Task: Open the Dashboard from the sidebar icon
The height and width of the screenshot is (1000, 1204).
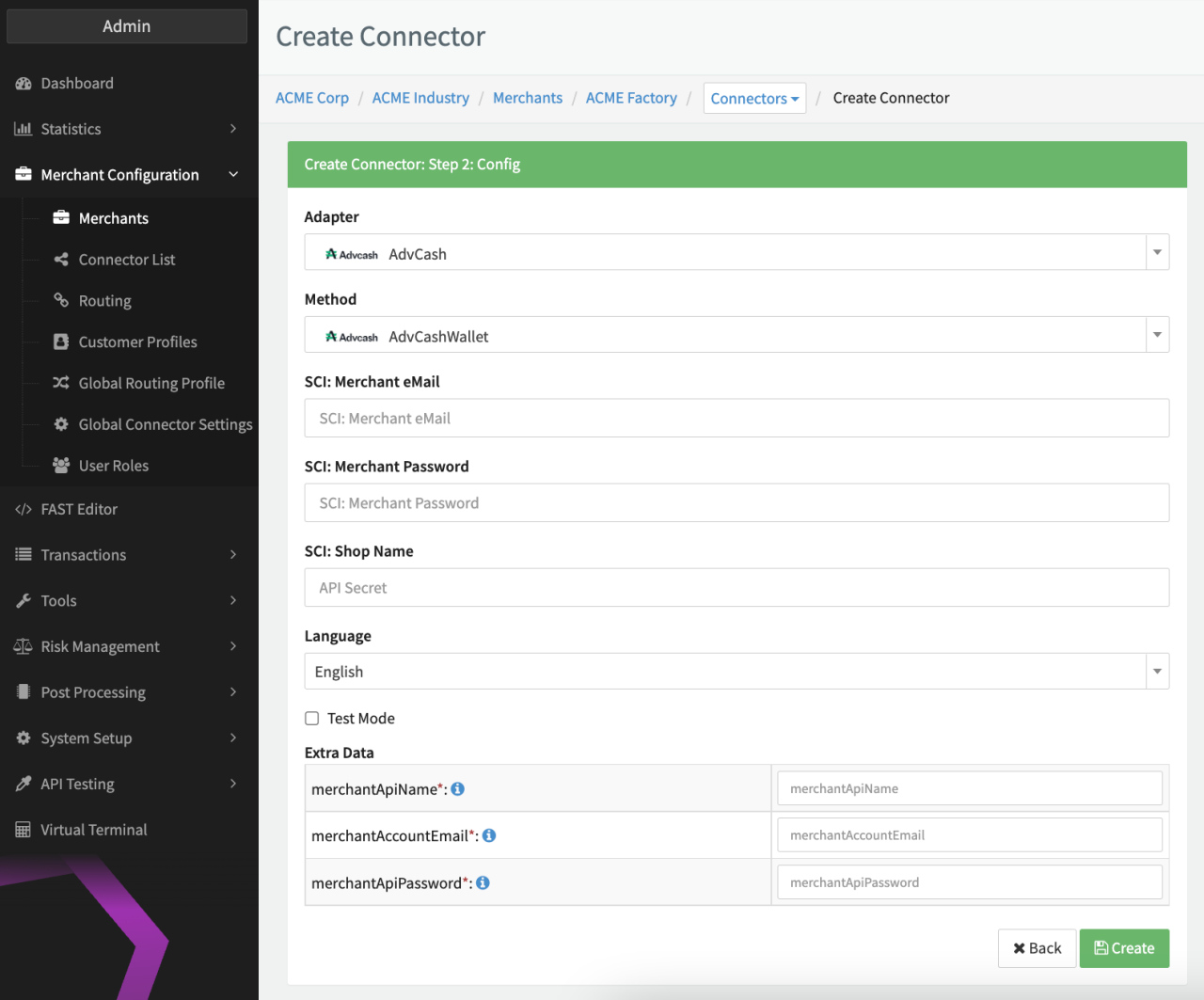Action: tap(24, 84)
